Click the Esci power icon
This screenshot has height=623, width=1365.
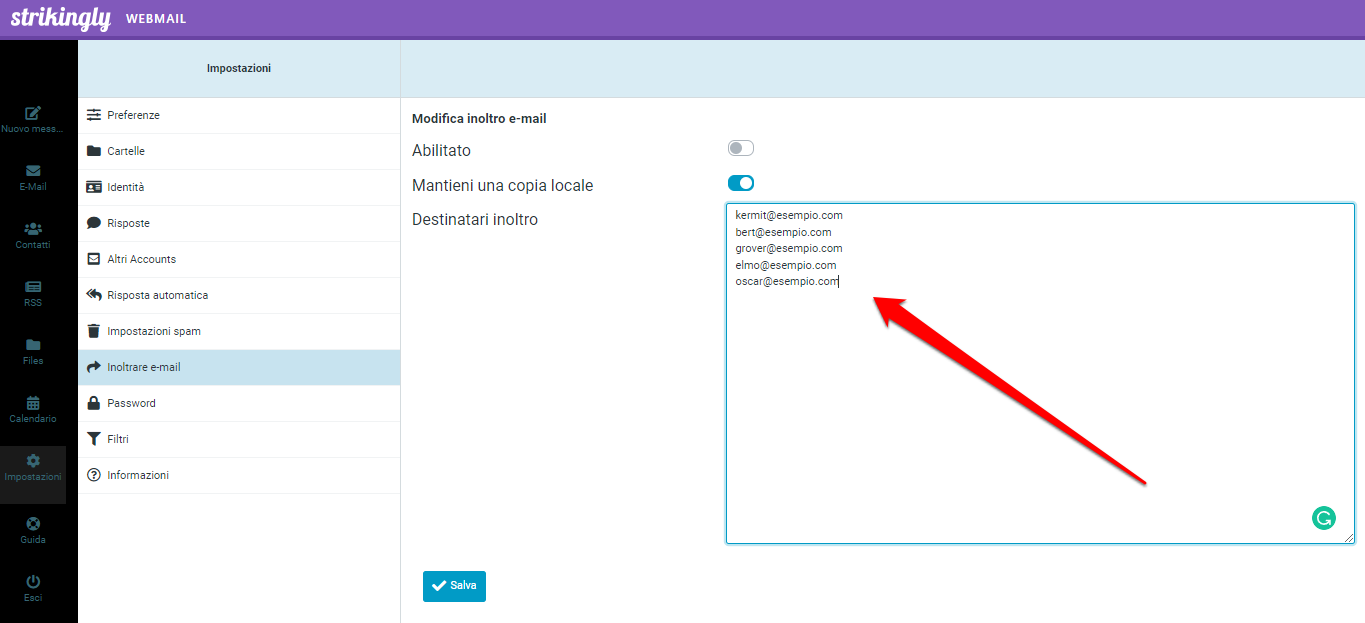pyautogui.click(x=33, y=581)
